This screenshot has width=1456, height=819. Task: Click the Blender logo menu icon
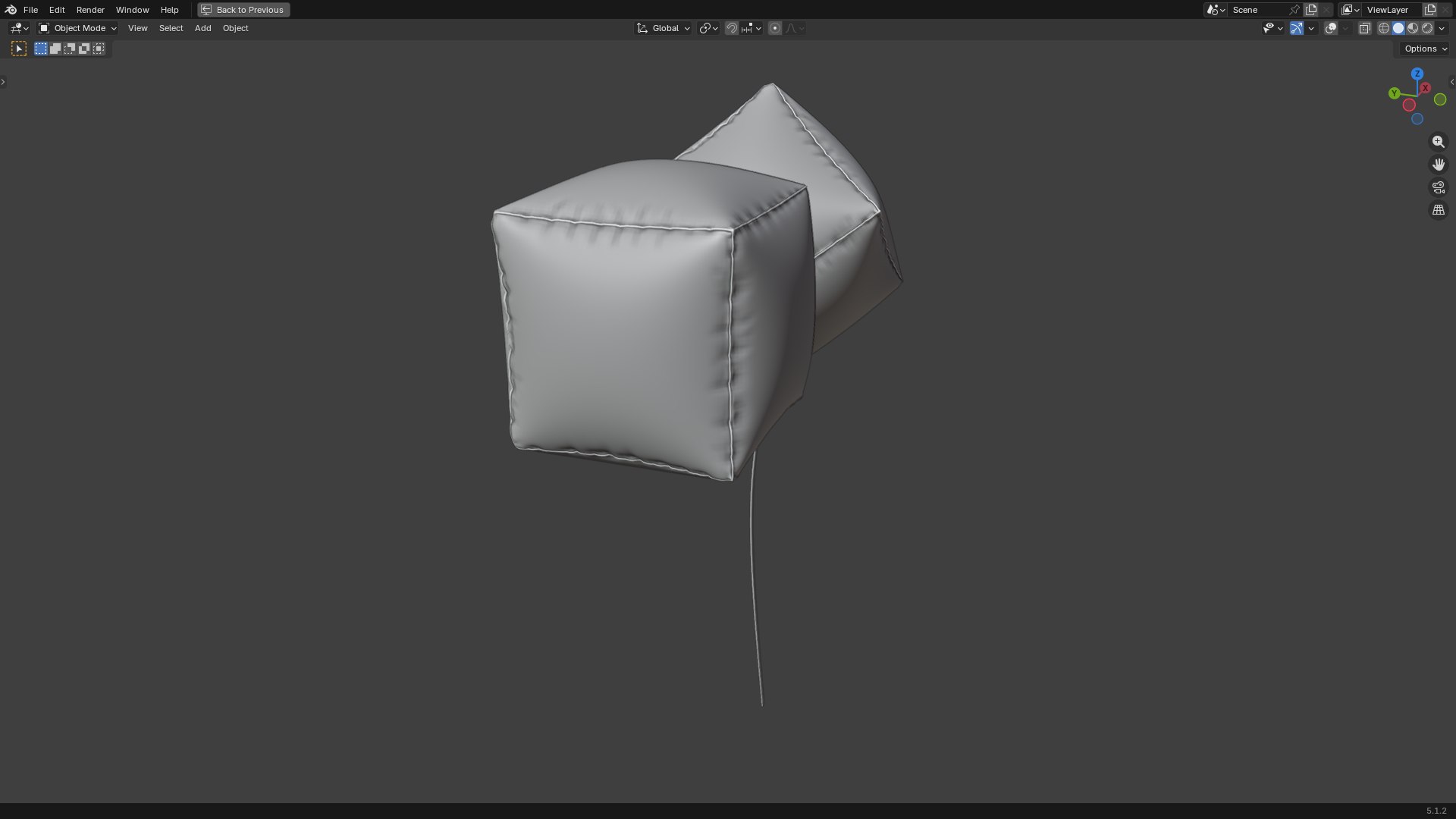[11, 10]
